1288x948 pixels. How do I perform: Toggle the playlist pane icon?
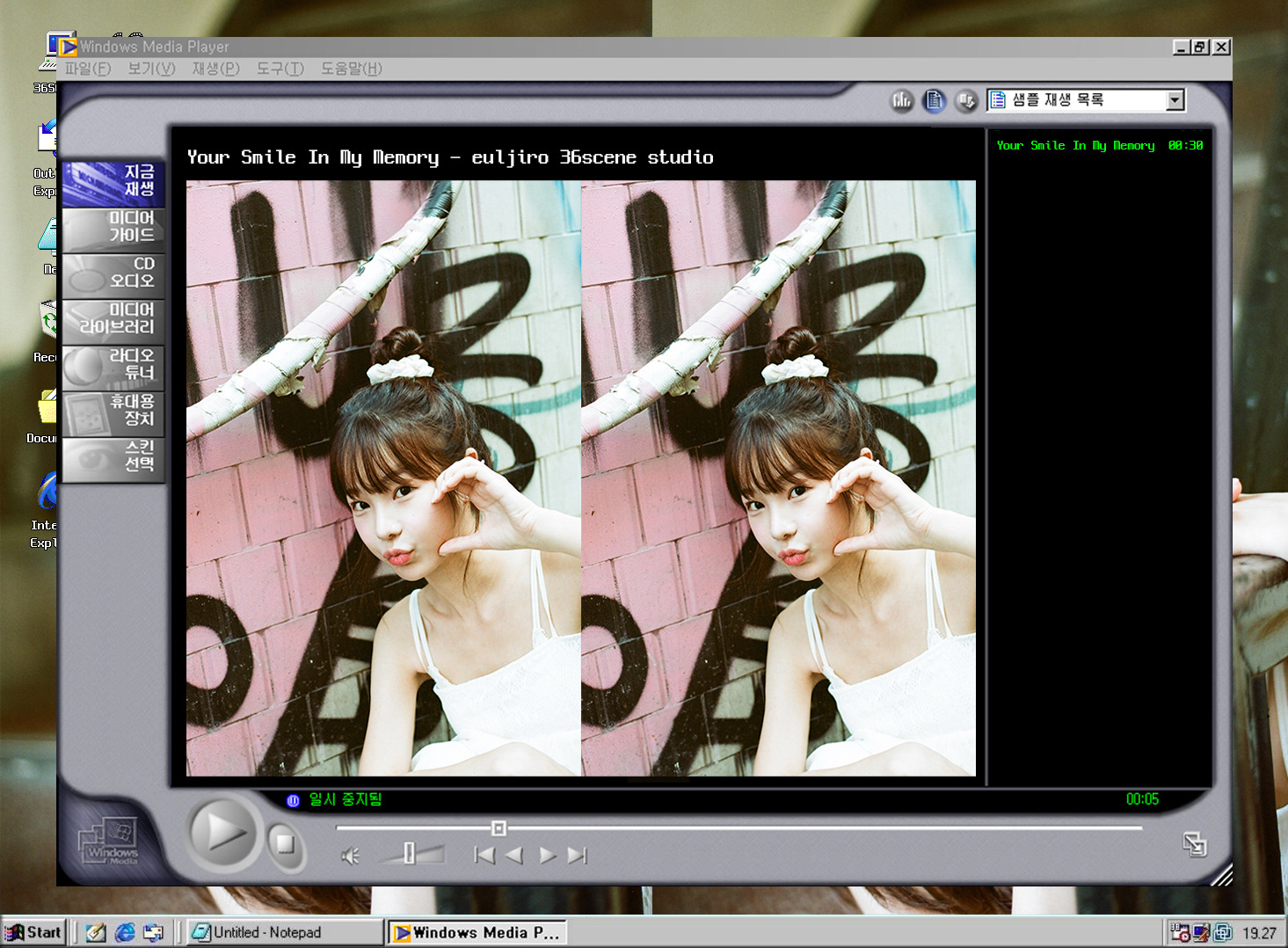934,101
